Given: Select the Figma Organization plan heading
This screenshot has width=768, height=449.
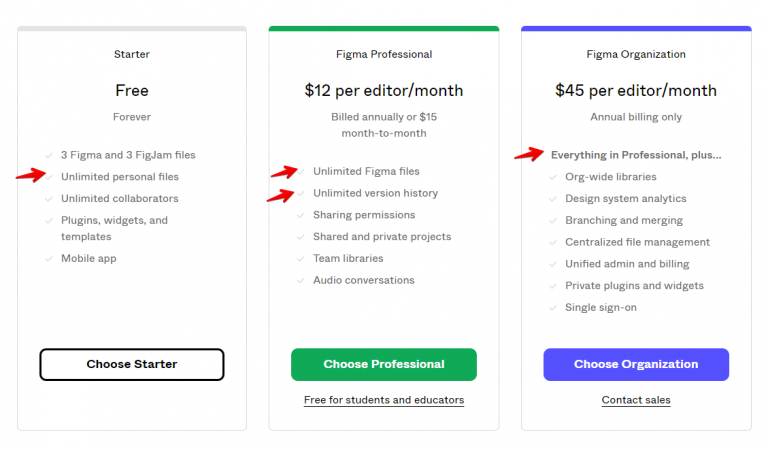Looking at the screenshot, I should coord(636,54).
